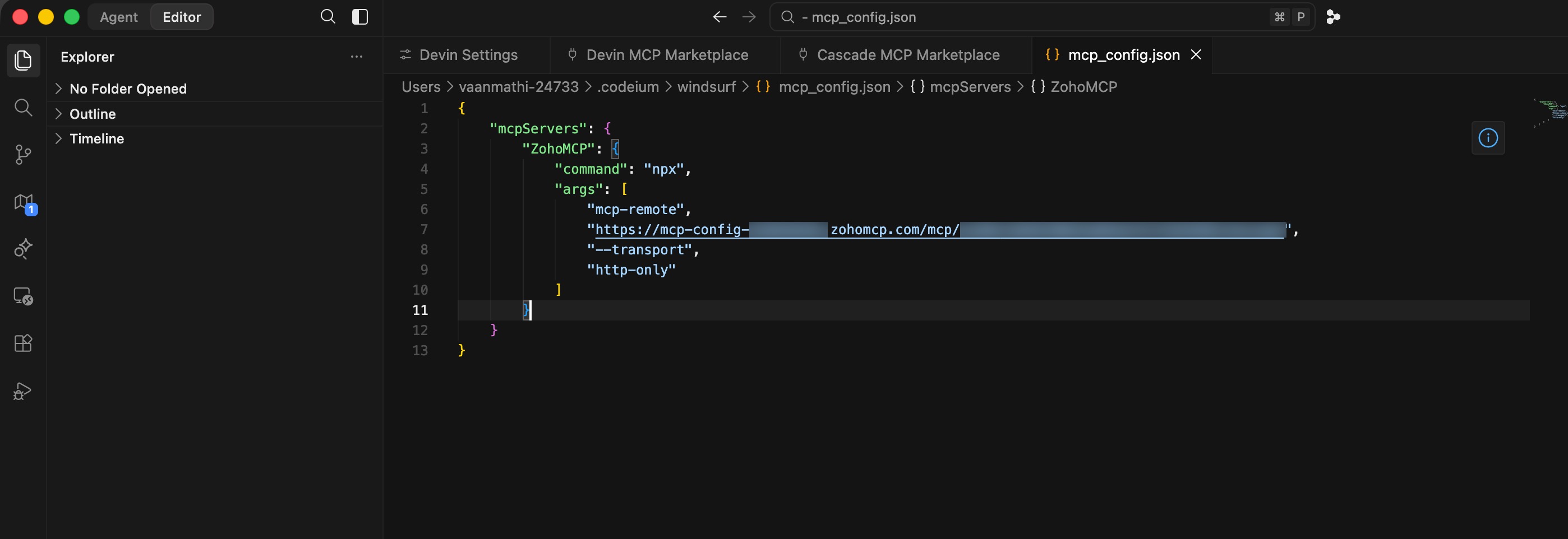Click the Explorer panel title

(87, 57)
